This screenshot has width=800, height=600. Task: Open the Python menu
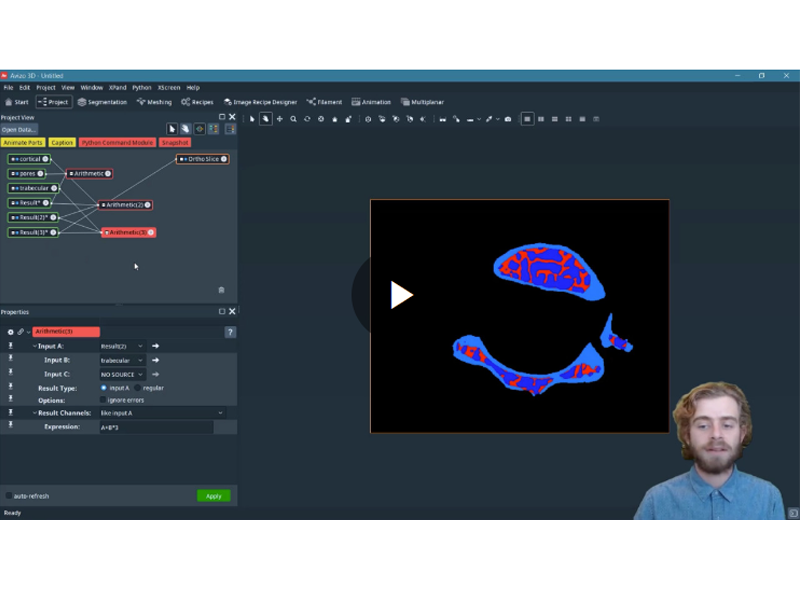point(142,88)
